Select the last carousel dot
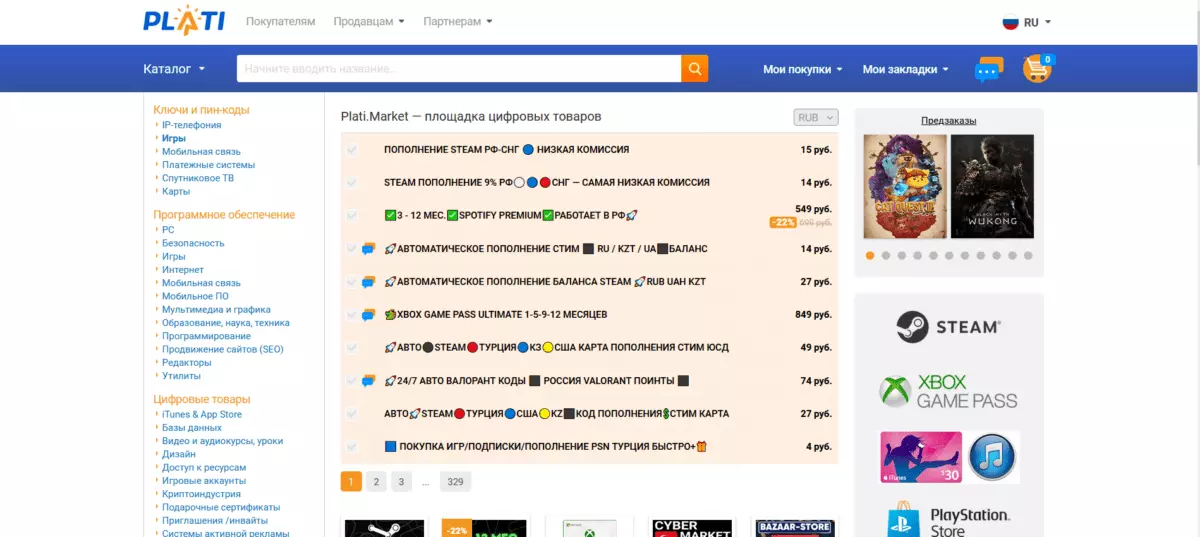The height and width of the screenshot is (537, 1200). pos(1028,255)
